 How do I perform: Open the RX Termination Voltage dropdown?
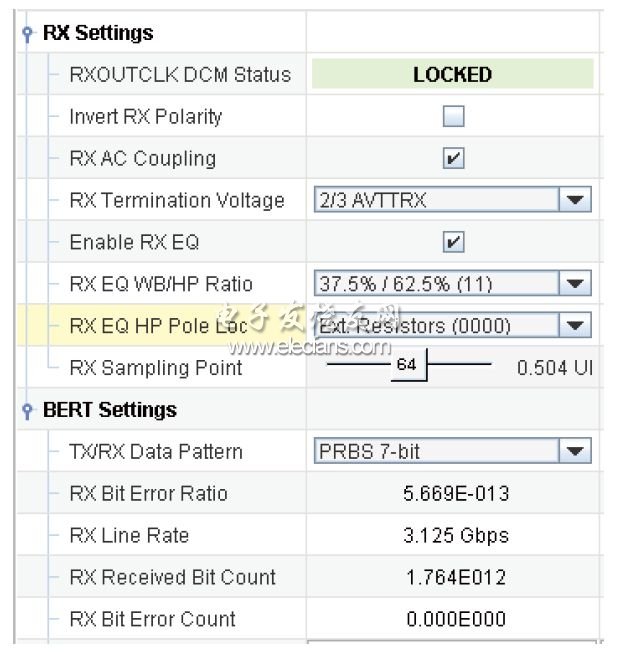(x=575, y=200)
